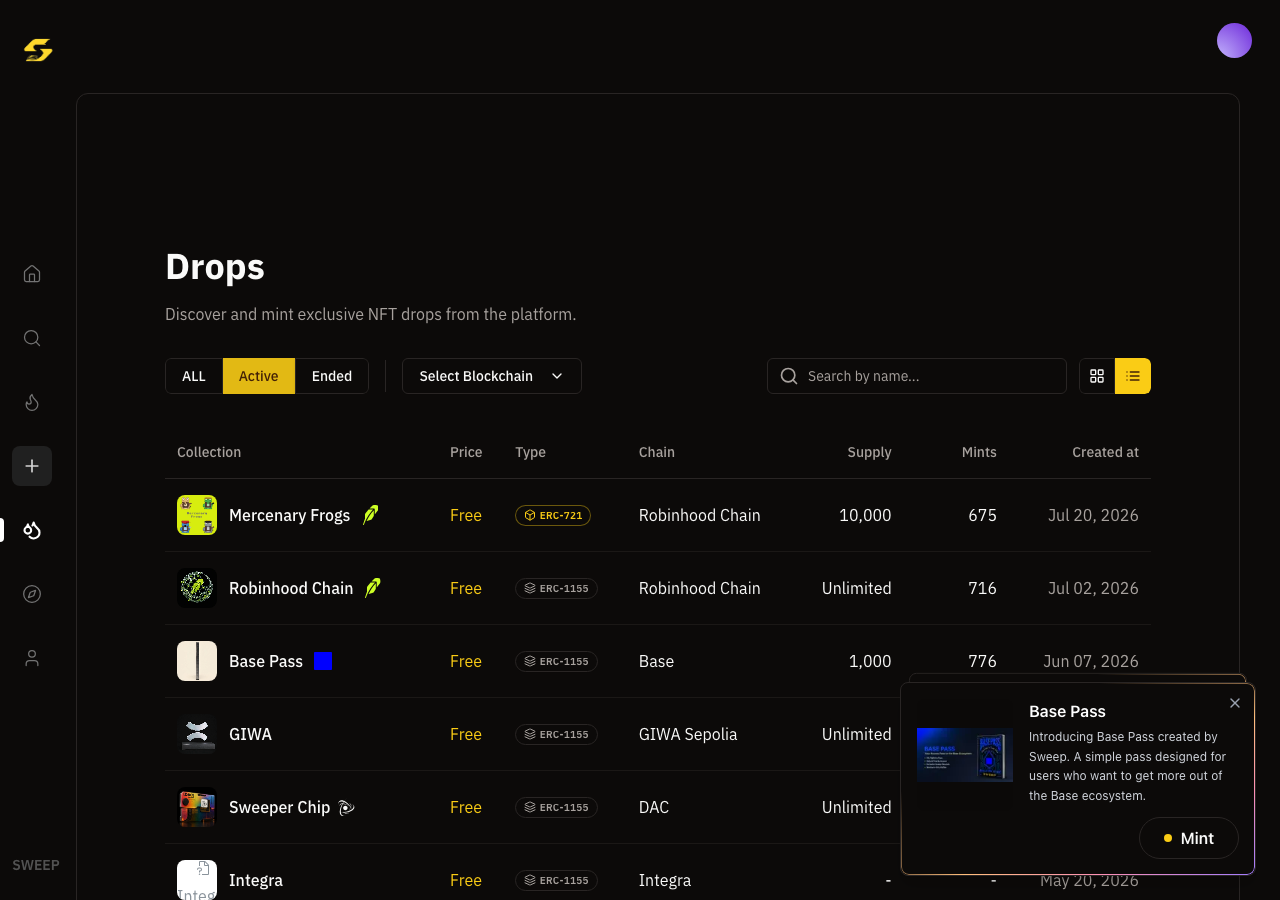Open the GIWA collection thumbnail
The width and height of the screenshot is (1280, 900).
197,734
